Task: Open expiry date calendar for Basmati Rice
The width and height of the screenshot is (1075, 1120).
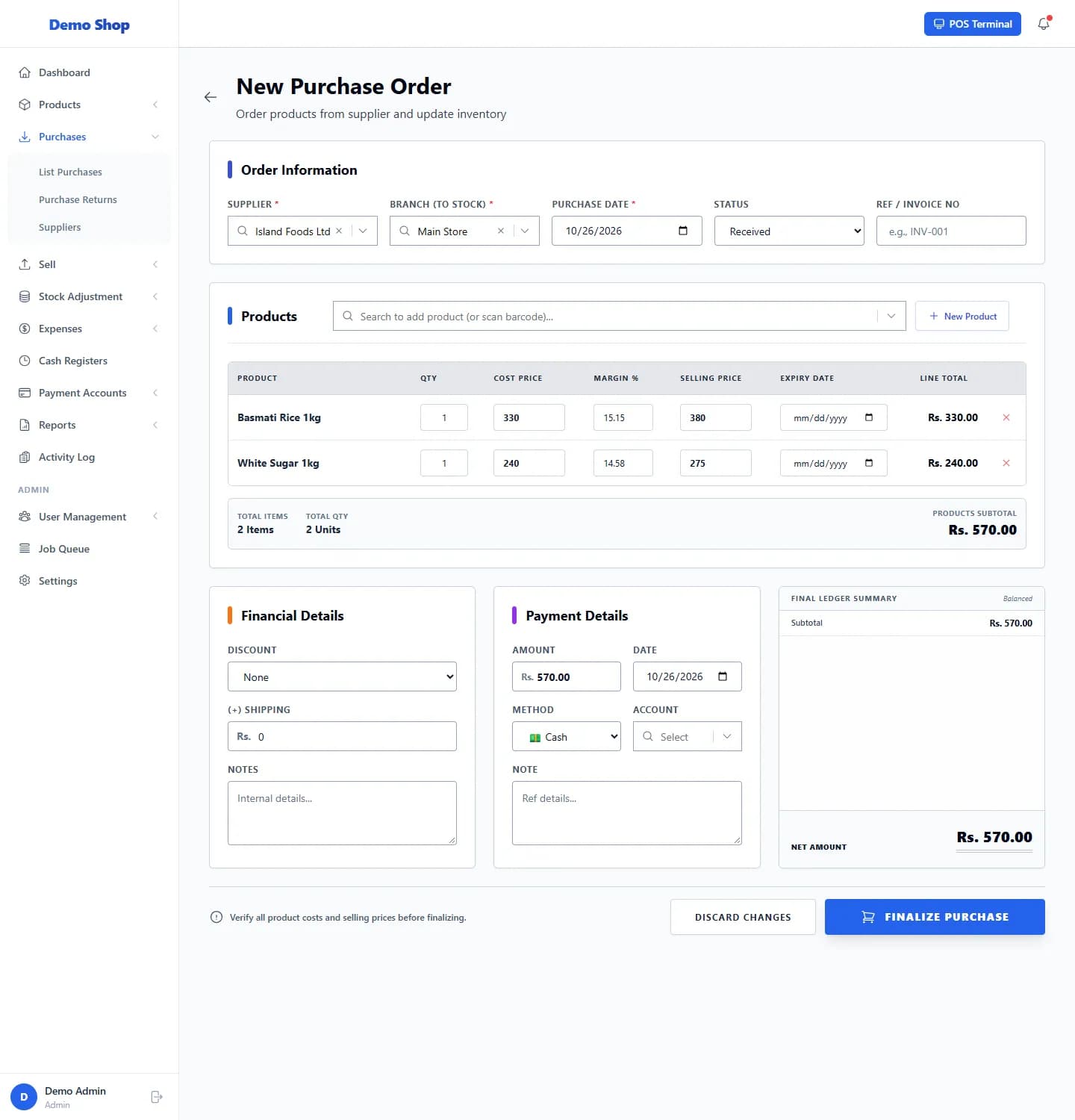Action: tap(869, 417)
